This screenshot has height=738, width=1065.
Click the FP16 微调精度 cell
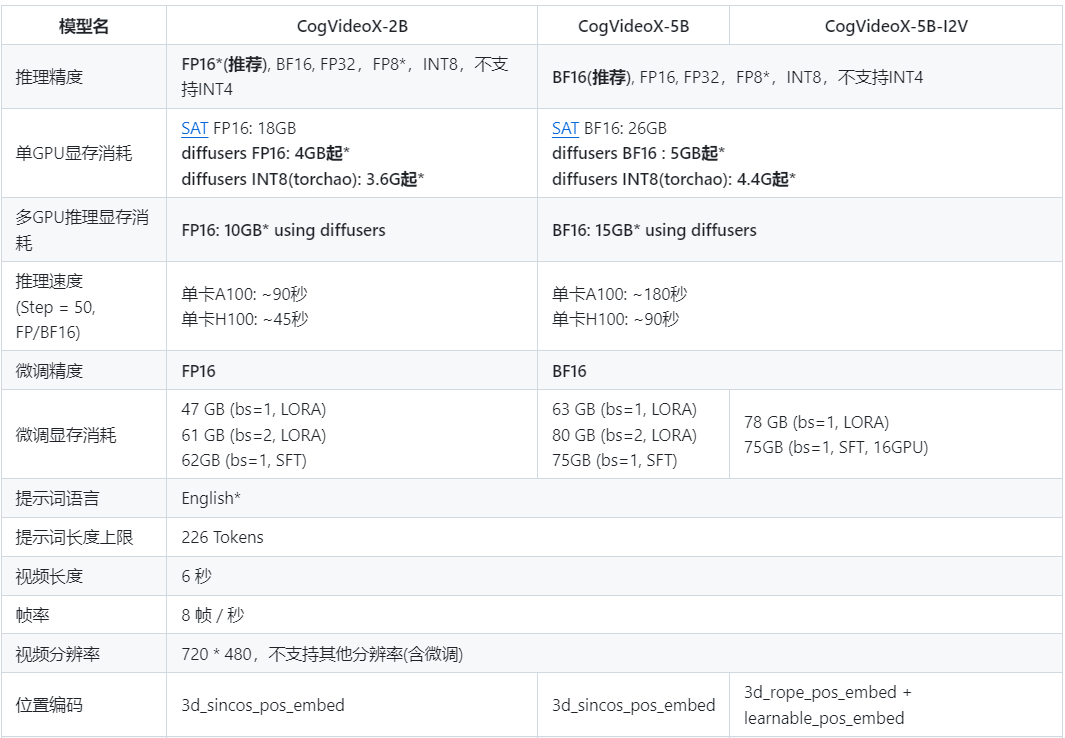(x=352, y=371)
